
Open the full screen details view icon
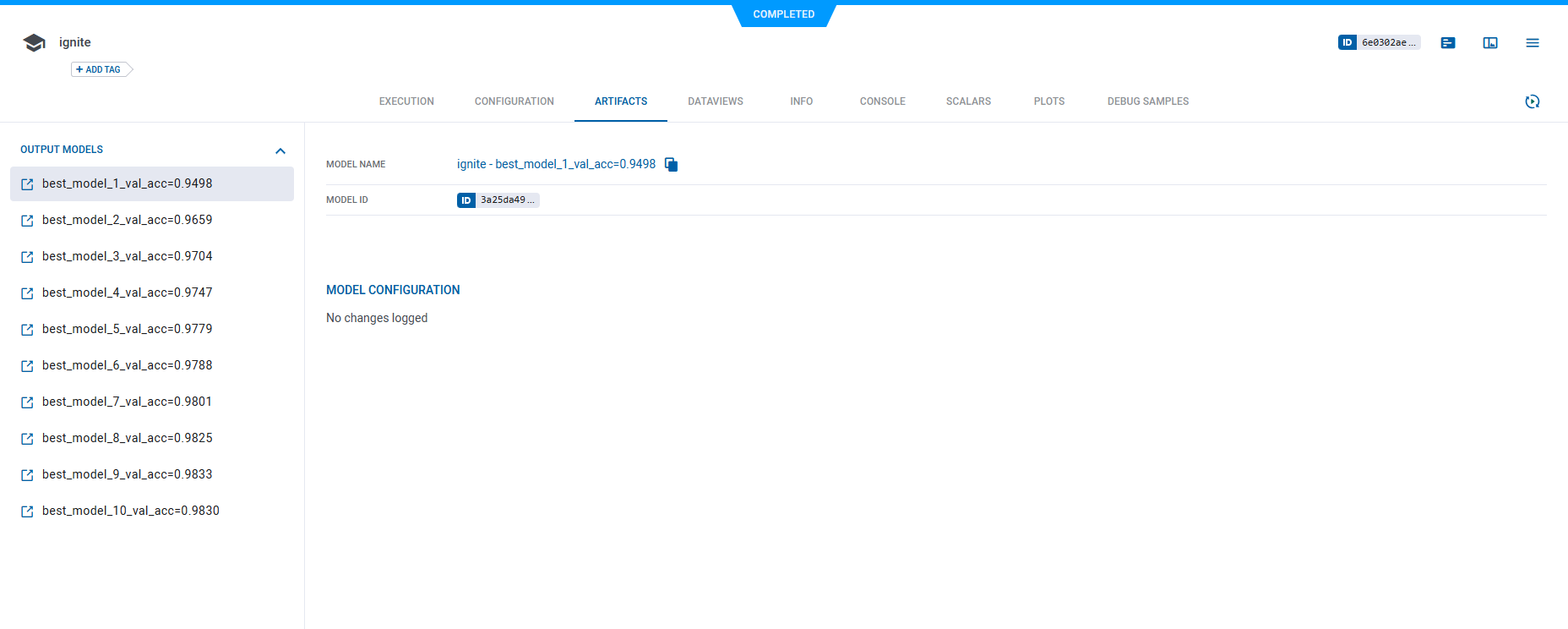click(x=1489, y=43)
